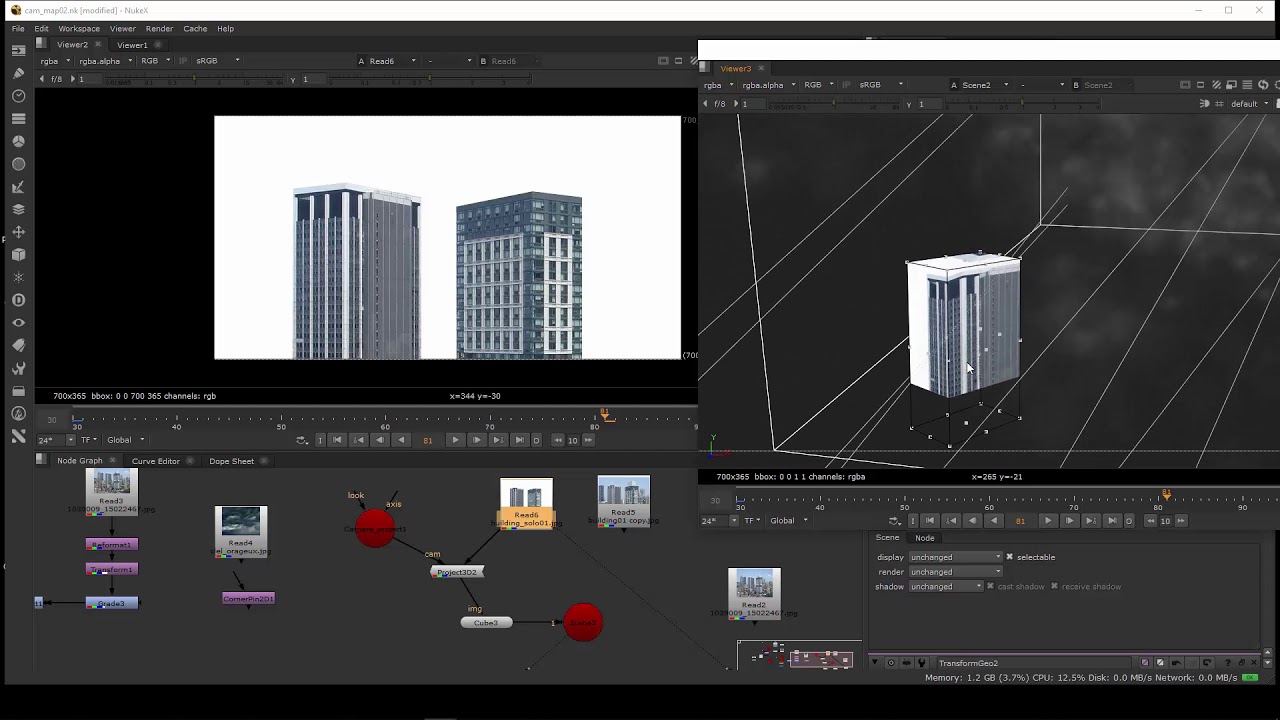Play backward in Viewer2 timeline

click(401, 440)
